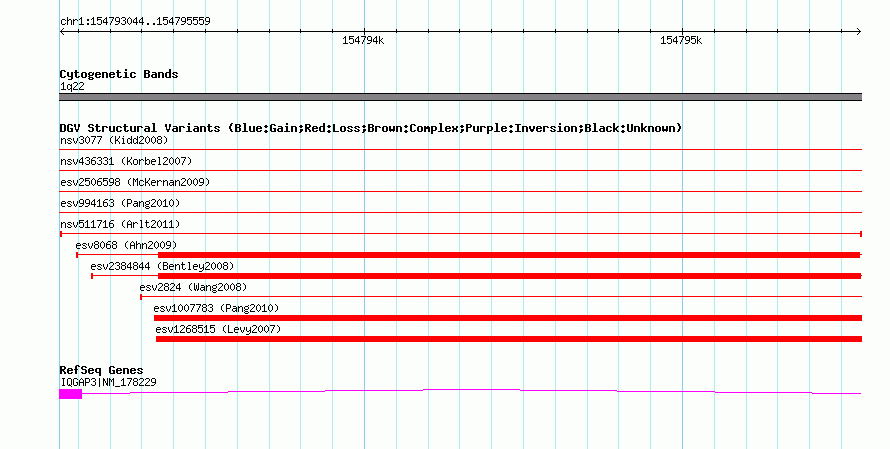Click the thick red bar of esv2384844
890x449 pixels.
pos(509,276)
